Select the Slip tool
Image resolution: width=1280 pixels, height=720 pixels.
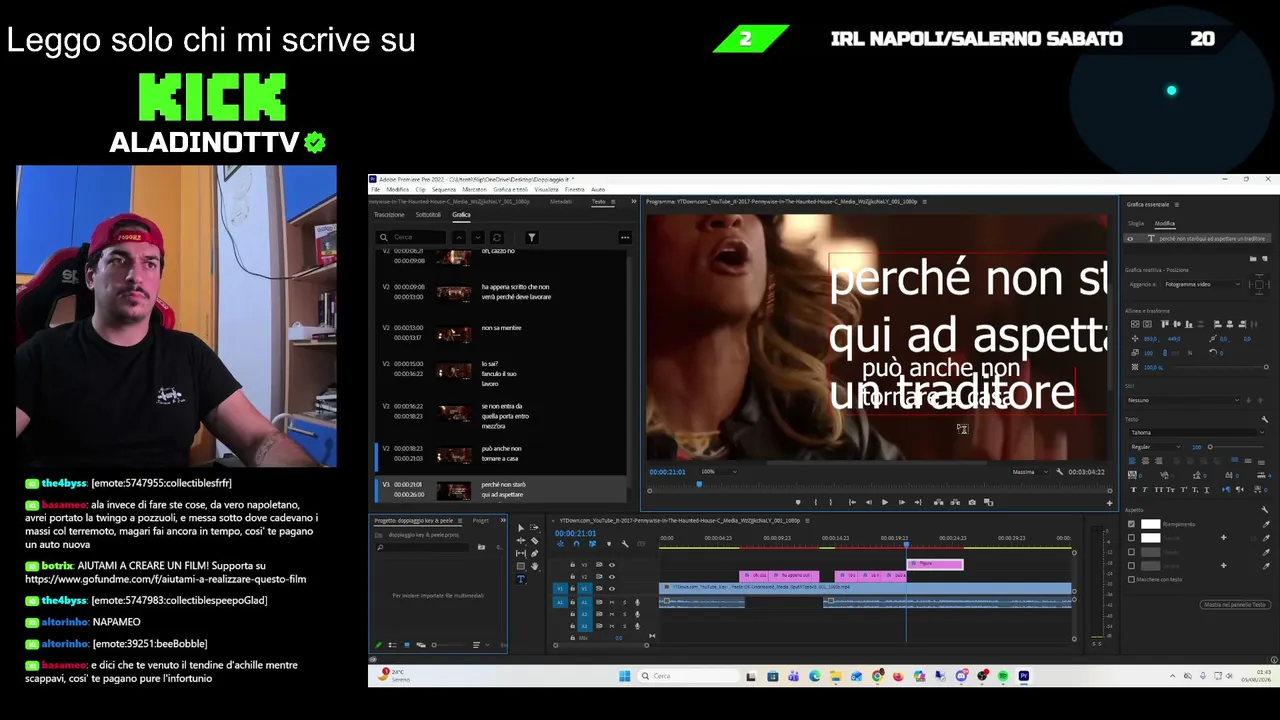coord(520,553)
